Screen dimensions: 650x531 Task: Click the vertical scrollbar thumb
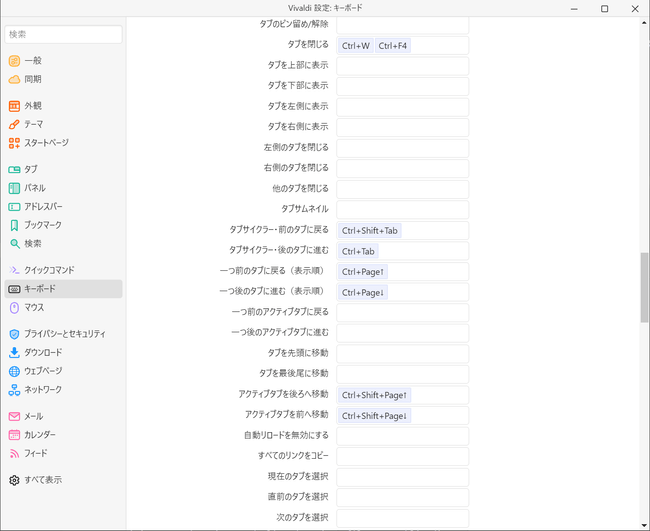(644, 287)
